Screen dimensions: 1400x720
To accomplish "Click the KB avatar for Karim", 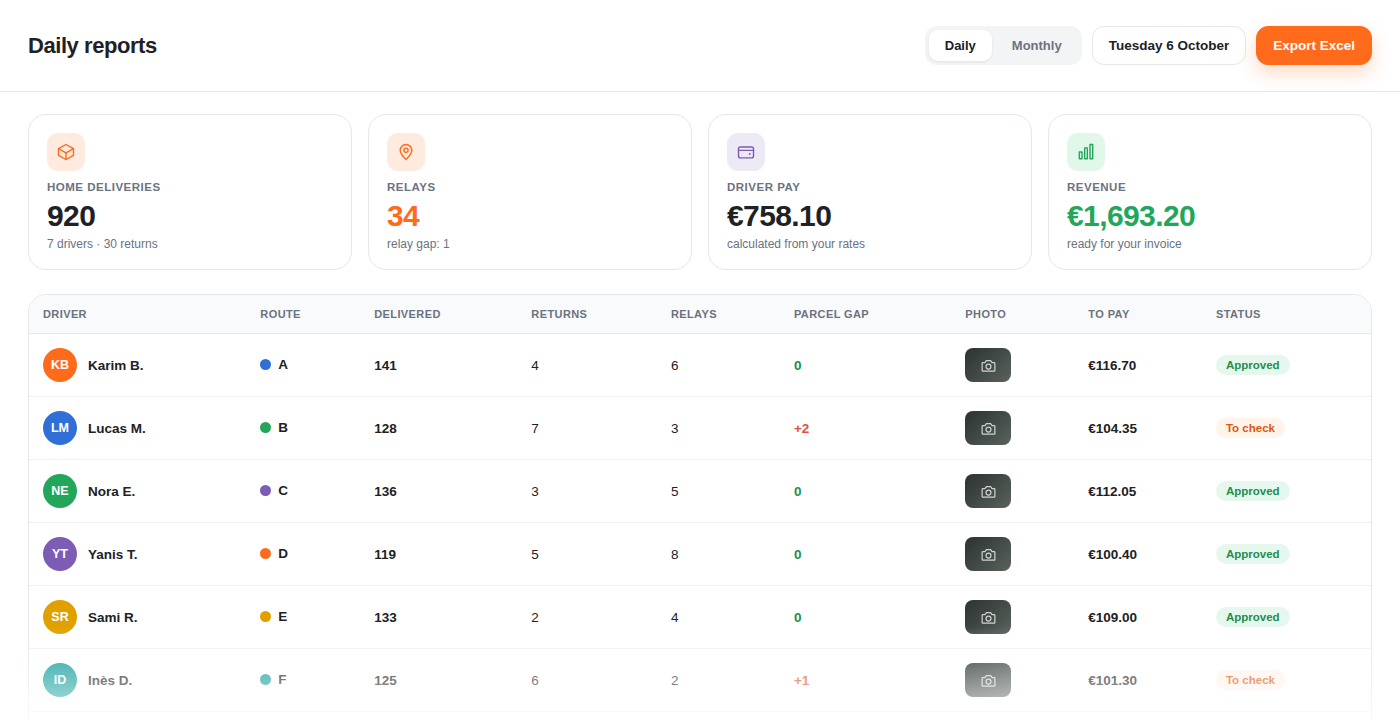I will [60, 365].
